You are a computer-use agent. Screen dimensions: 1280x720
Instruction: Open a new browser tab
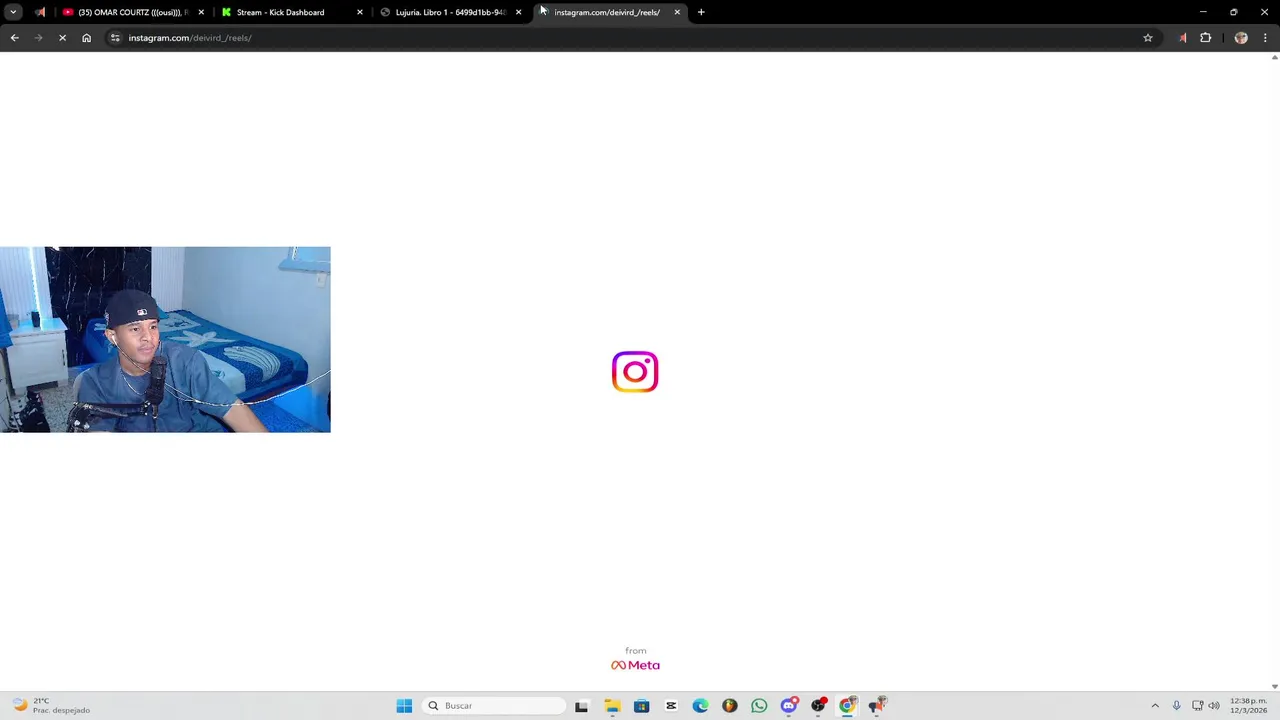point(701,12)
